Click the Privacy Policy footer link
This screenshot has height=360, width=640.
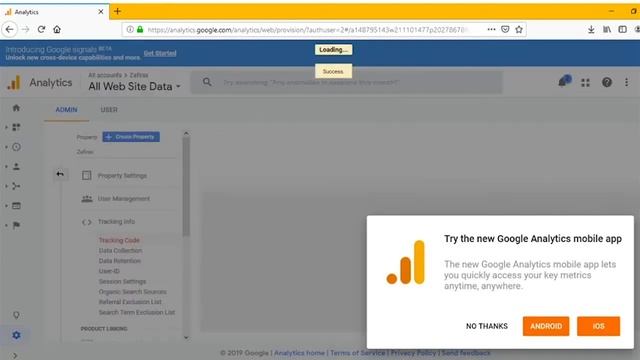point(413,353)
